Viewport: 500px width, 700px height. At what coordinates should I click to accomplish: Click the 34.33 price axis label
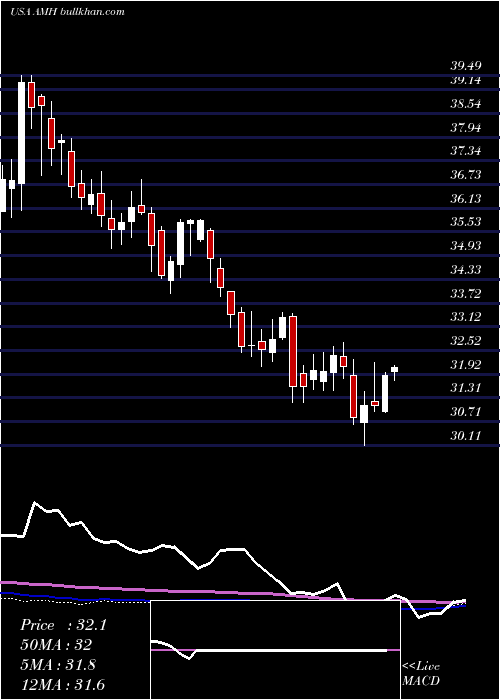[466, 270]
